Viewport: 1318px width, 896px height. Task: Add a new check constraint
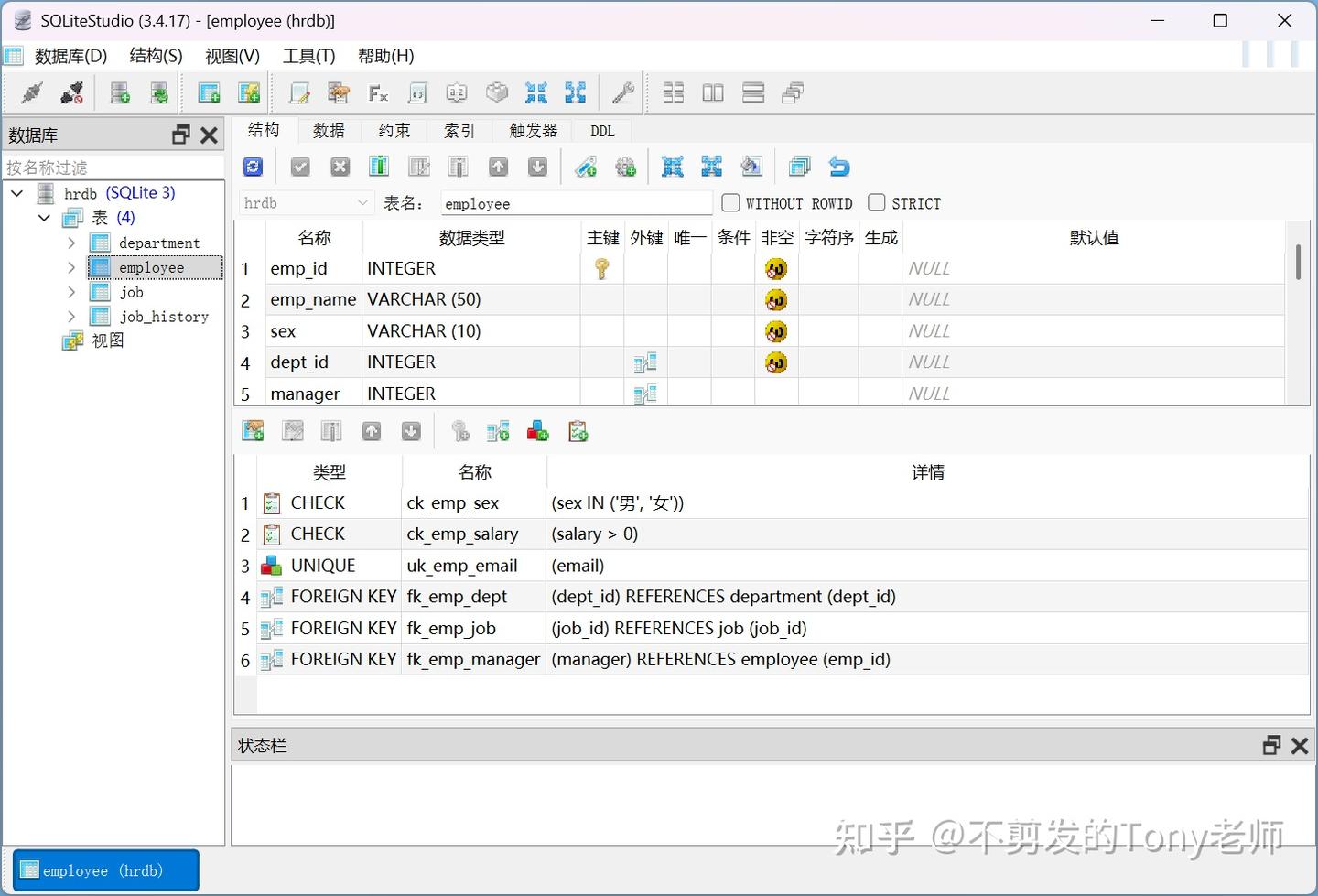pyautogui.click(x=578, y=430)
